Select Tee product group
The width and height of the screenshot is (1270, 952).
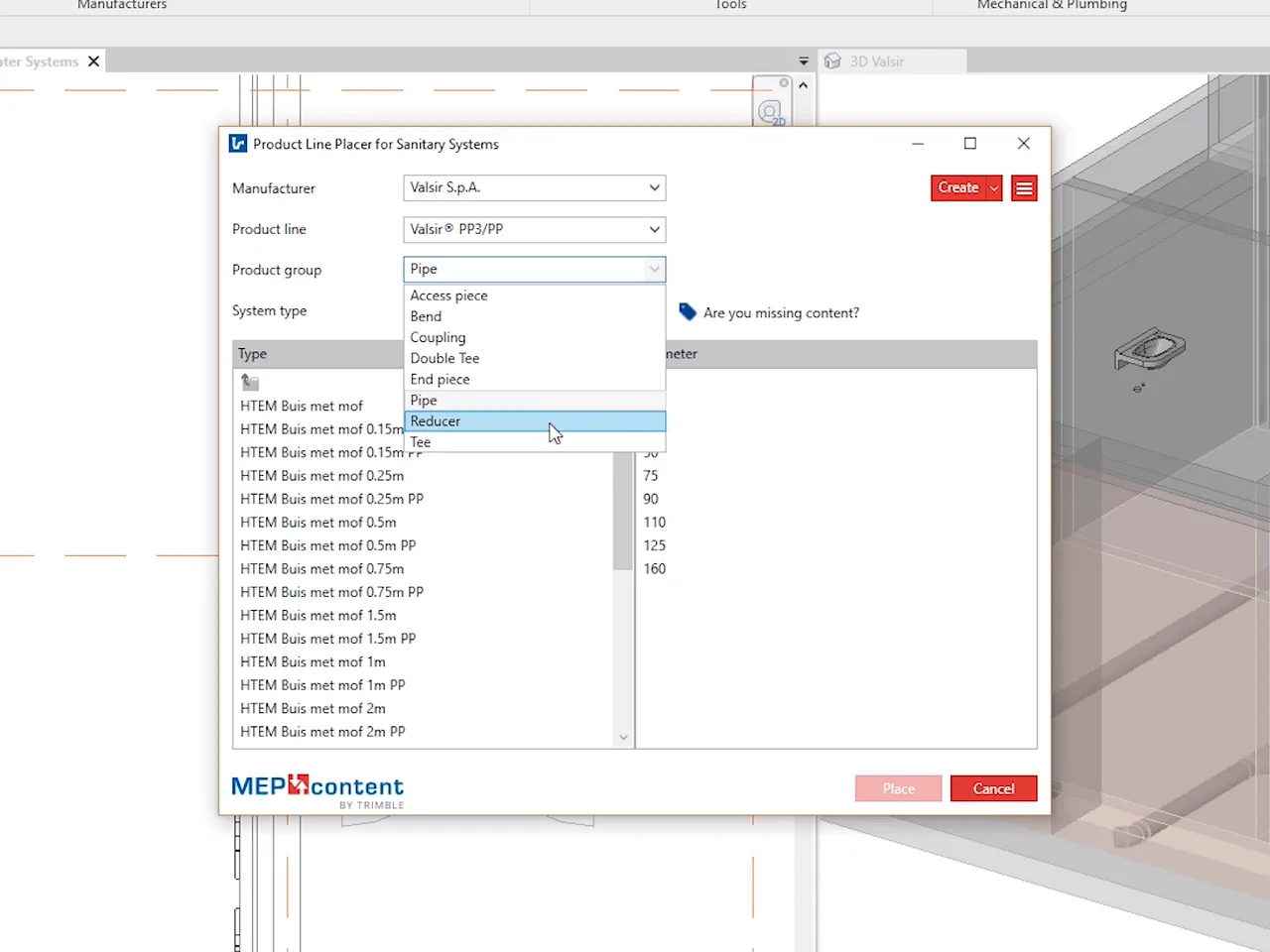[534, 442]
